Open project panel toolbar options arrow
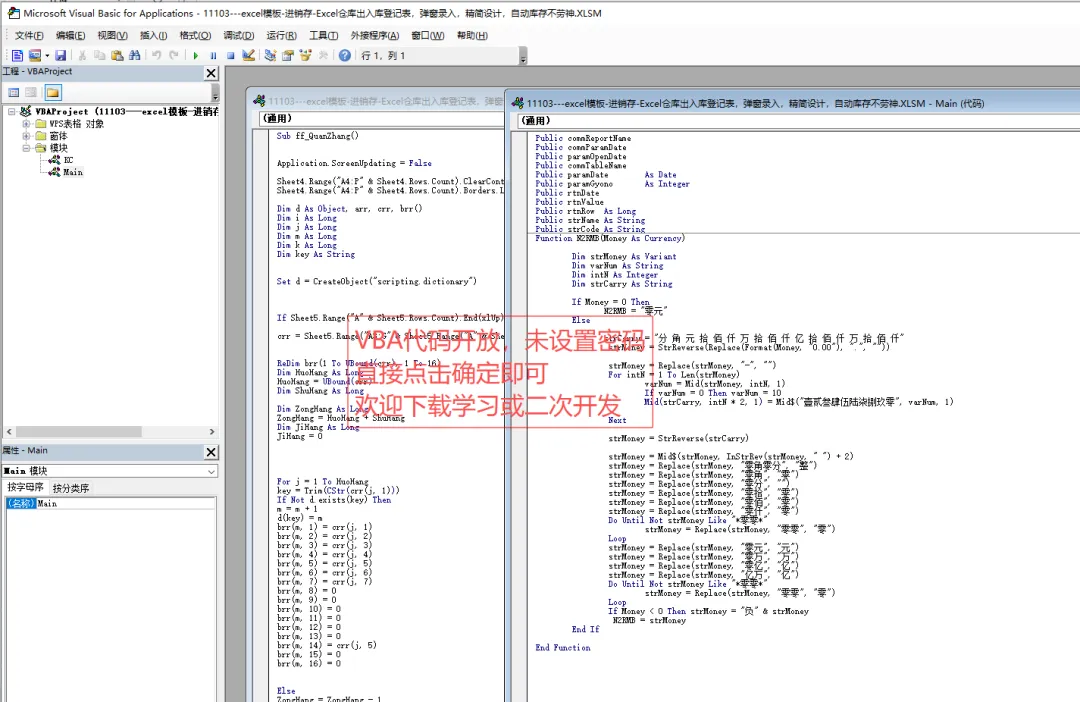Image resolution: width=1080 pixels, height=702 pixels. (x=216, y=93)
